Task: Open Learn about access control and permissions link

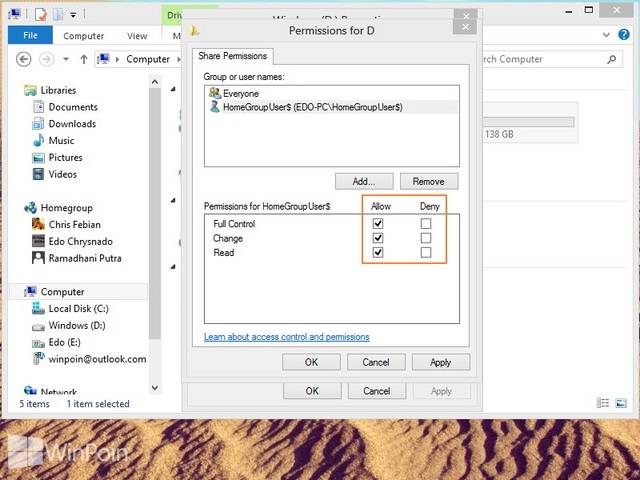Action: (287, 337)
